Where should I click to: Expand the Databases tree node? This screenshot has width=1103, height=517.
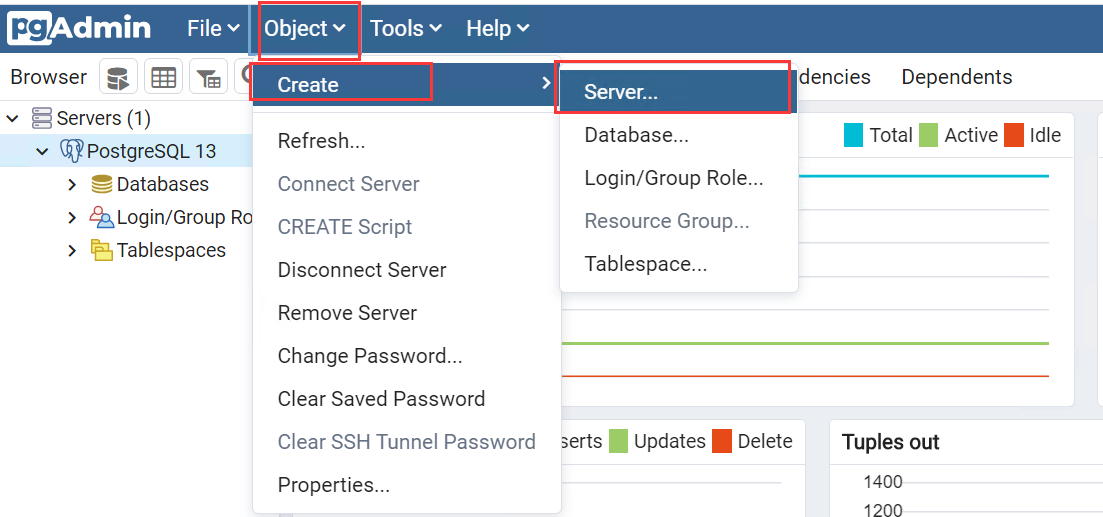(72, 185)
